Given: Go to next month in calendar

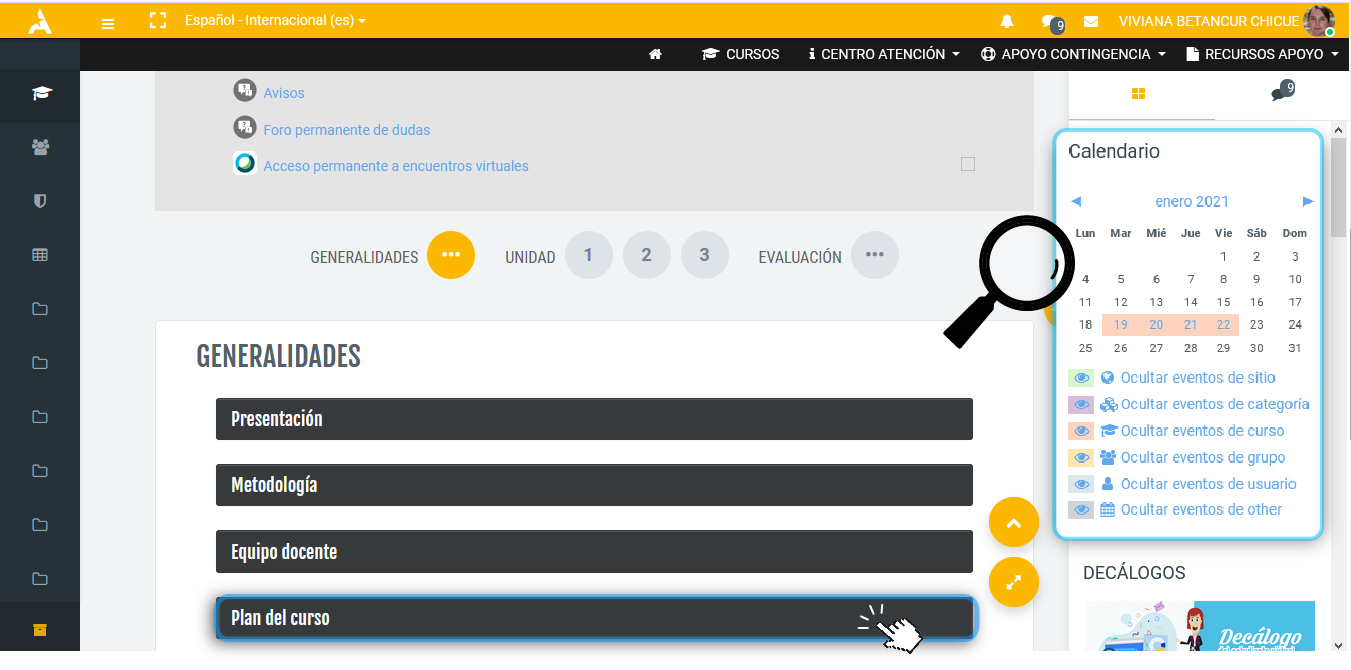Looking at the screenshot, I should [1307, 202].
